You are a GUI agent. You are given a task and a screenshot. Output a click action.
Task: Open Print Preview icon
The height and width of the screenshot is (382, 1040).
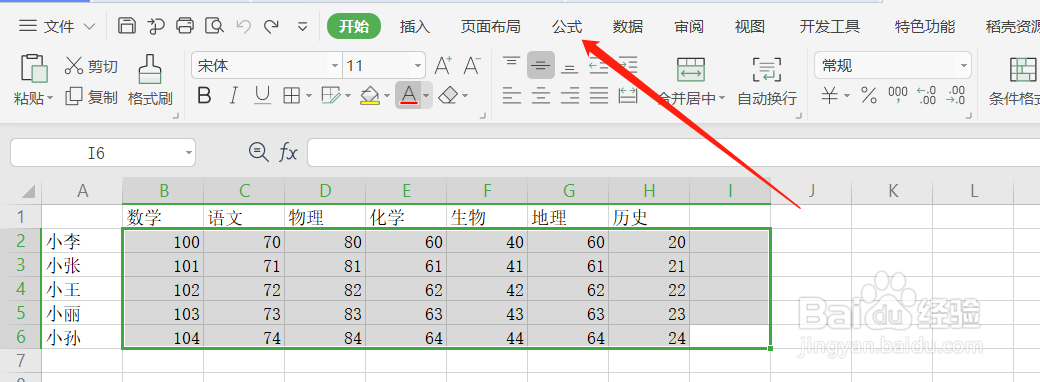point(214,26)
